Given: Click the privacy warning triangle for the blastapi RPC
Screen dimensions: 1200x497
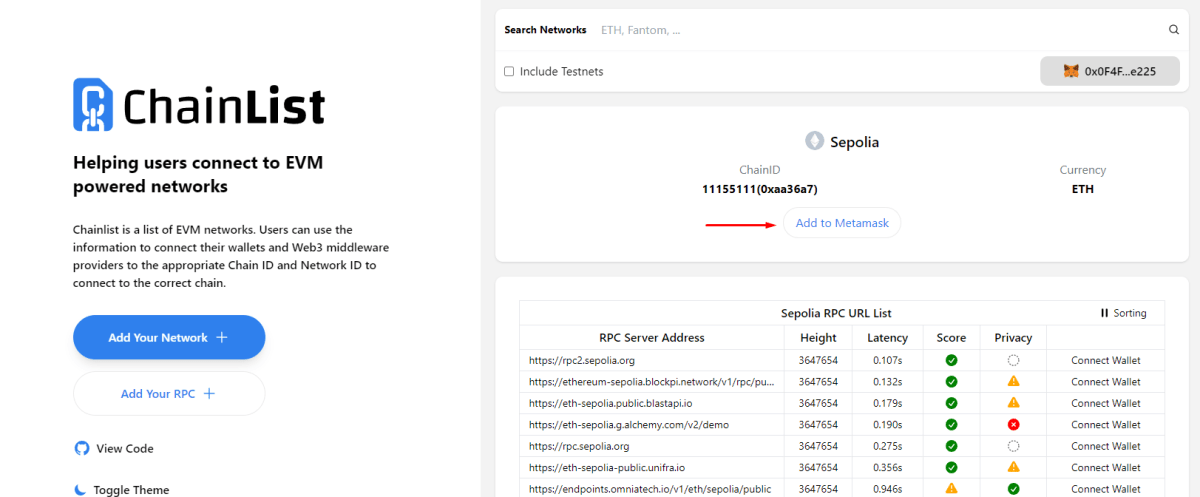Looking at the screenshot, I should point(1013,403).
